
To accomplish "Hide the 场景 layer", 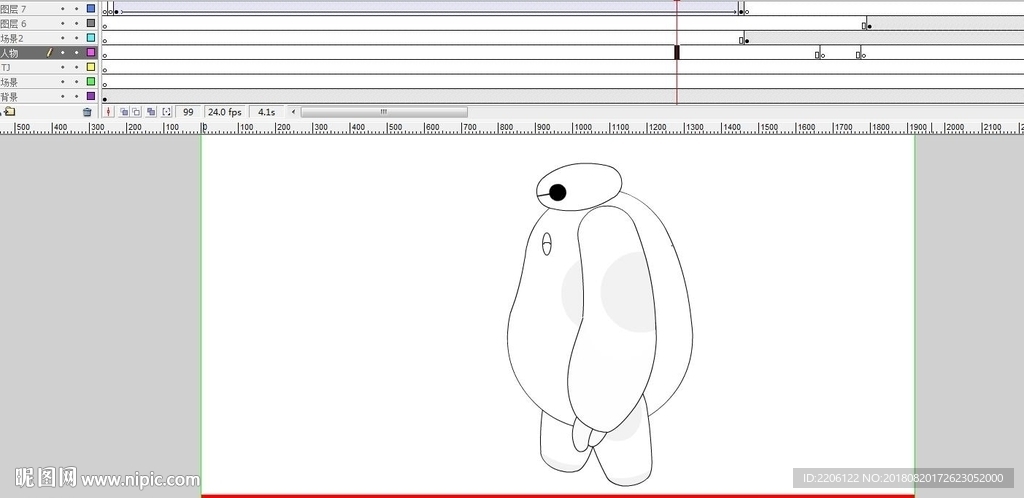I will [63, 82].
